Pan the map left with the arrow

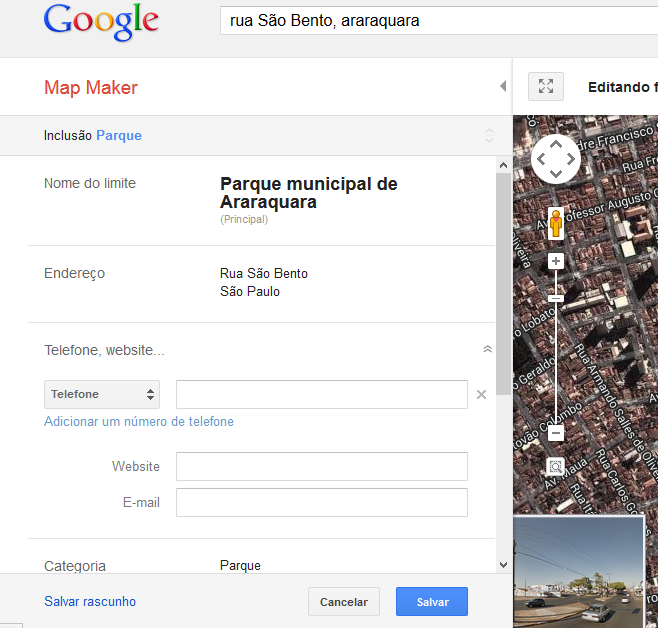pos(541,159)
